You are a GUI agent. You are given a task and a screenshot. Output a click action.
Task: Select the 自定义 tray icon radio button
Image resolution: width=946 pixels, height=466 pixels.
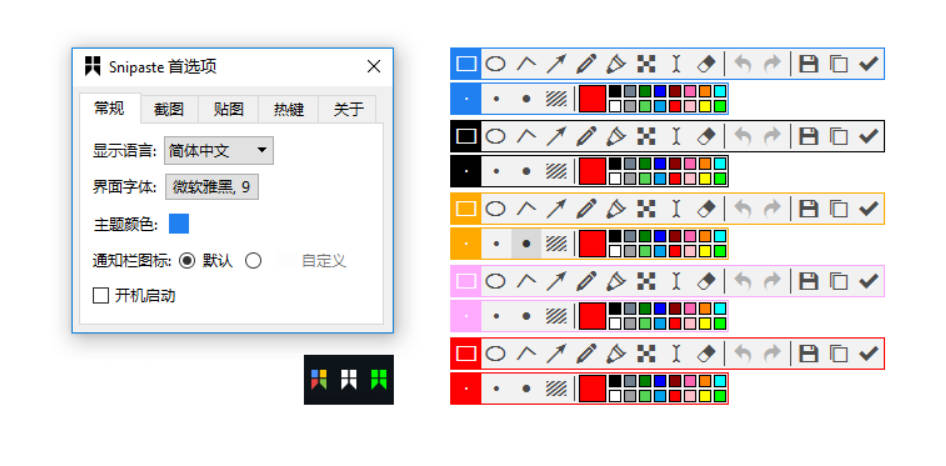pyautogui.click(x=253, y=261)
